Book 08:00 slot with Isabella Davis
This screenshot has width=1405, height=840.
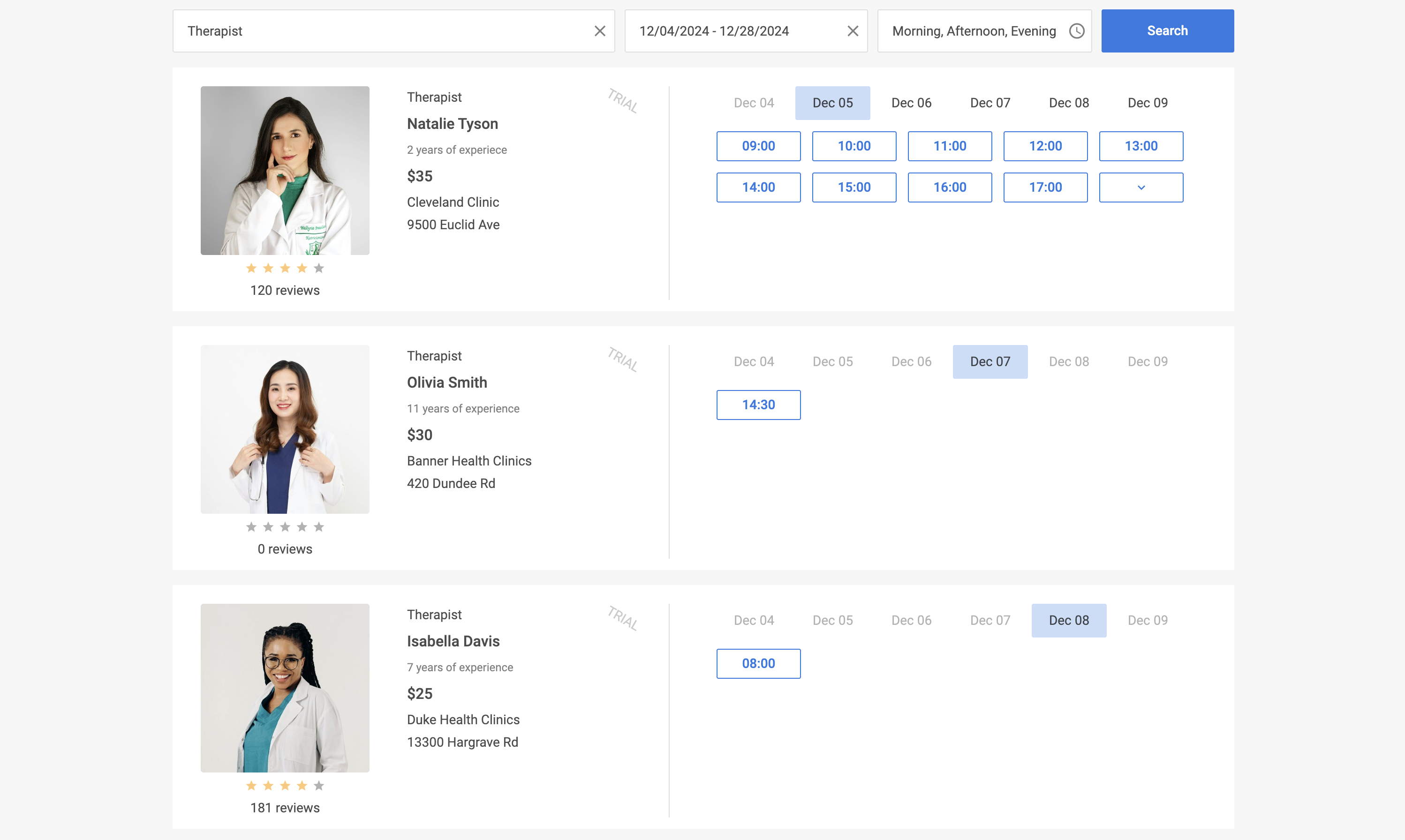pyautogui.click(x=758, y=663)
